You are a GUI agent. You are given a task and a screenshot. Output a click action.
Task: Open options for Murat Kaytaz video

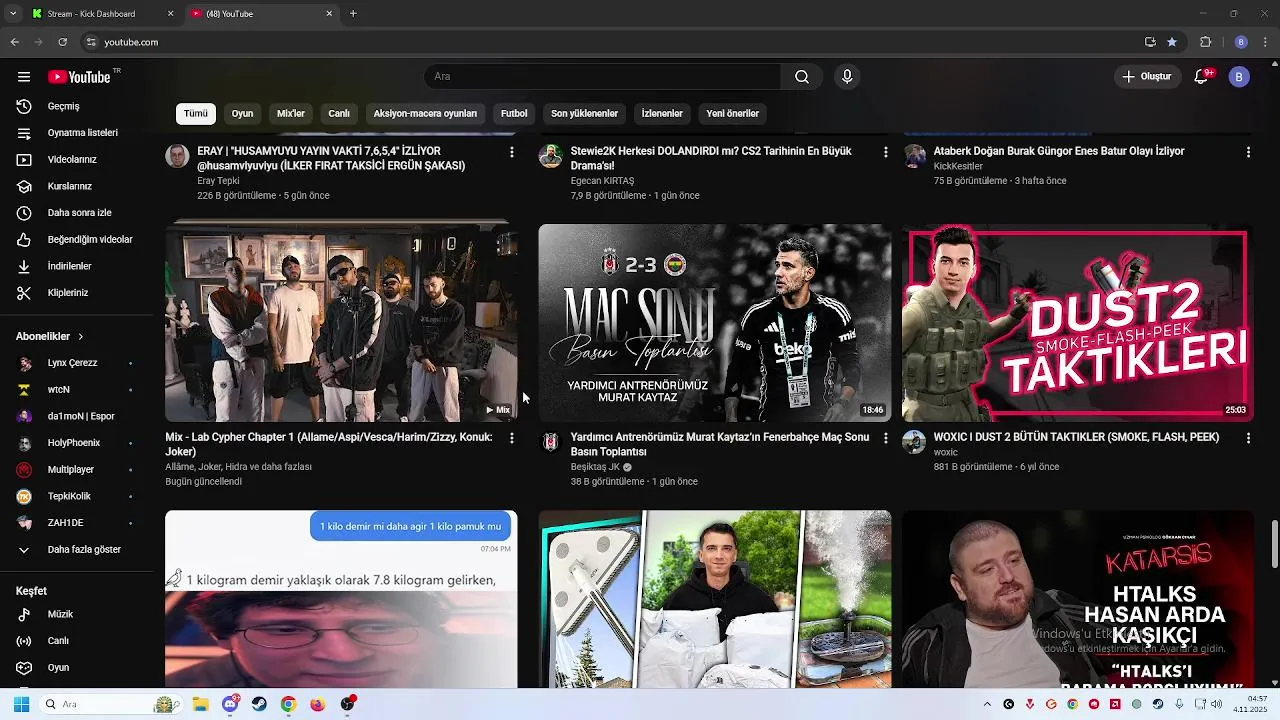point(885,438)
